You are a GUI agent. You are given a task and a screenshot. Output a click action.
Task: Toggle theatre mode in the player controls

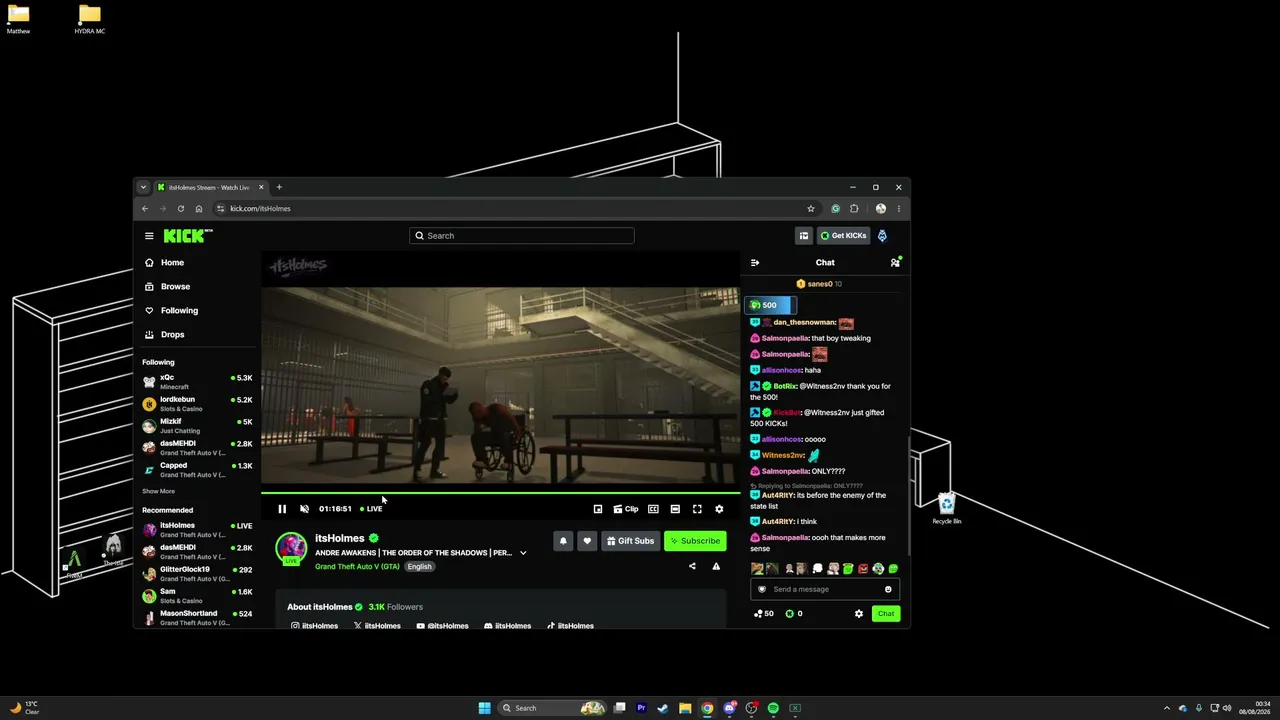675,509
